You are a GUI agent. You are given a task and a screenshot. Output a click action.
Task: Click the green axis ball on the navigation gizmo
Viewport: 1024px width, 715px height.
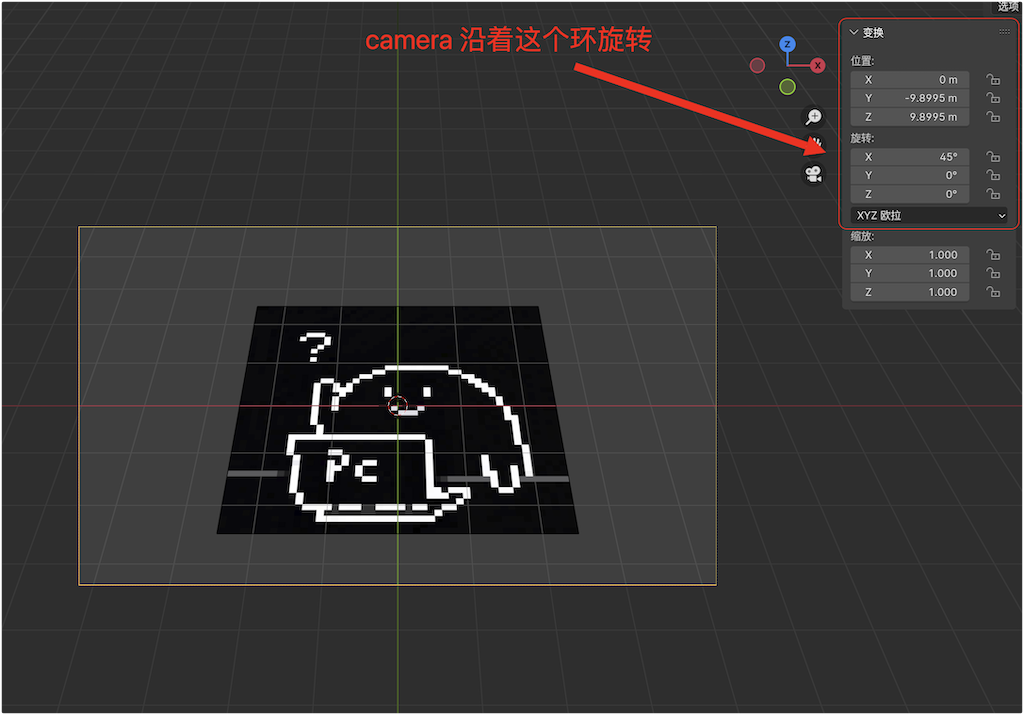coord(787,86)
